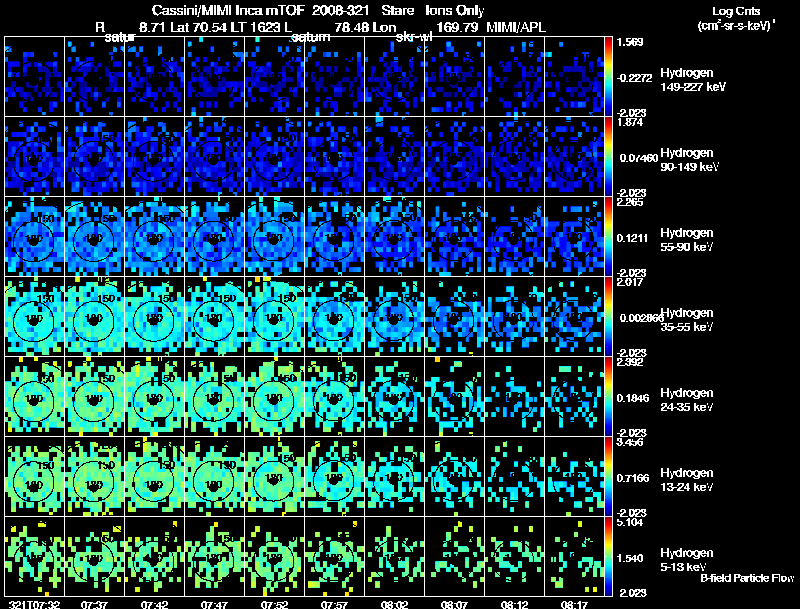Viewport: 800px width, 609px height.
Task: Select the 35-55 keV panel at 07:32
Action: point(35,317)
